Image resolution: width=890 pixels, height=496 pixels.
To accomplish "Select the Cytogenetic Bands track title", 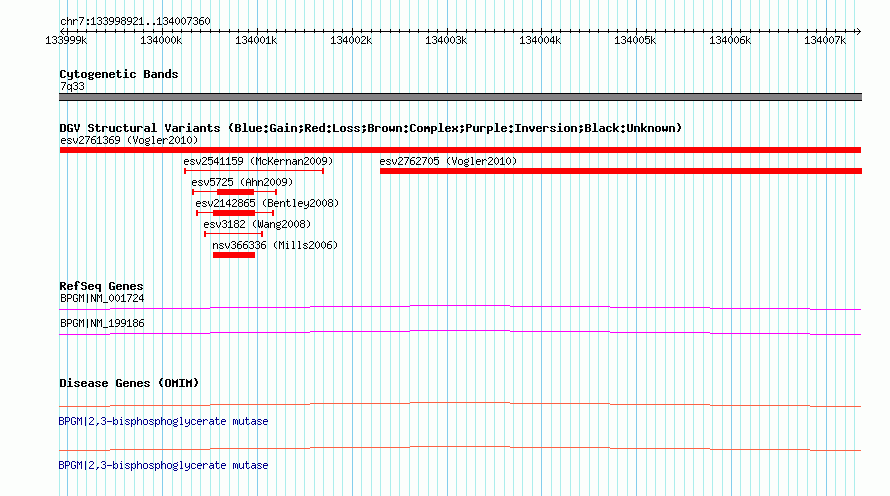I will click(x=119, y=74).
